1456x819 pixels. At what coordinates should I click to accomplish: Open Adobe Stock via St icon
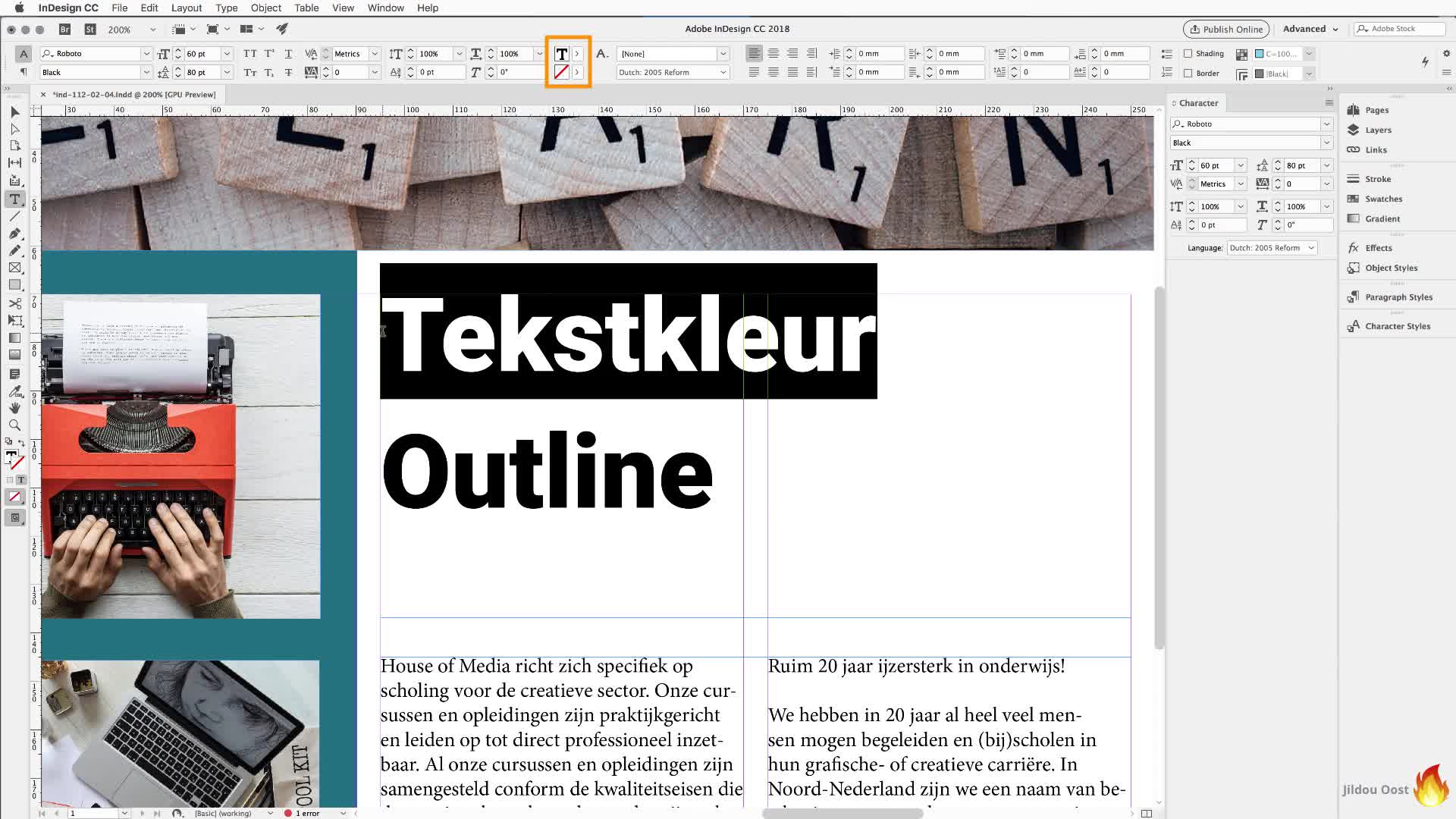point(90,29)
